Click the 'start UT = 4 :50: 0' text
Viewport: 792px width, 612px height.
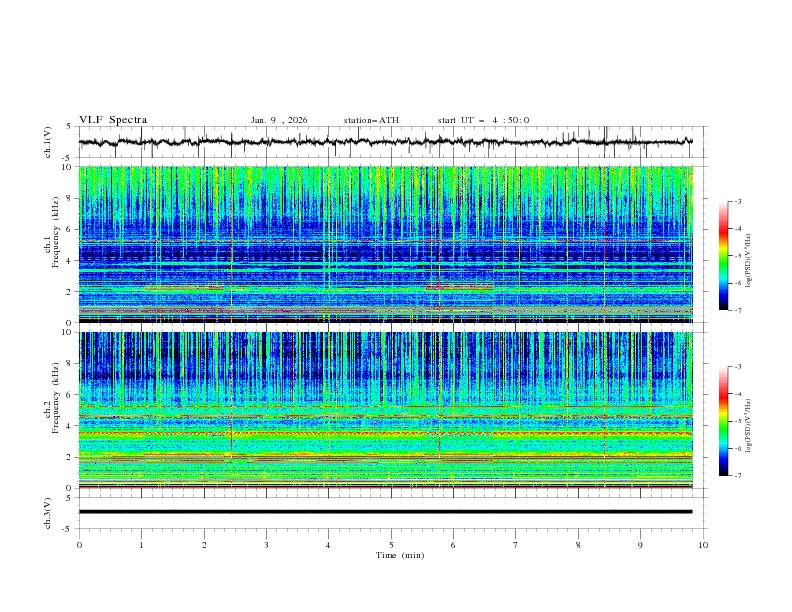[x=483, y=120]
